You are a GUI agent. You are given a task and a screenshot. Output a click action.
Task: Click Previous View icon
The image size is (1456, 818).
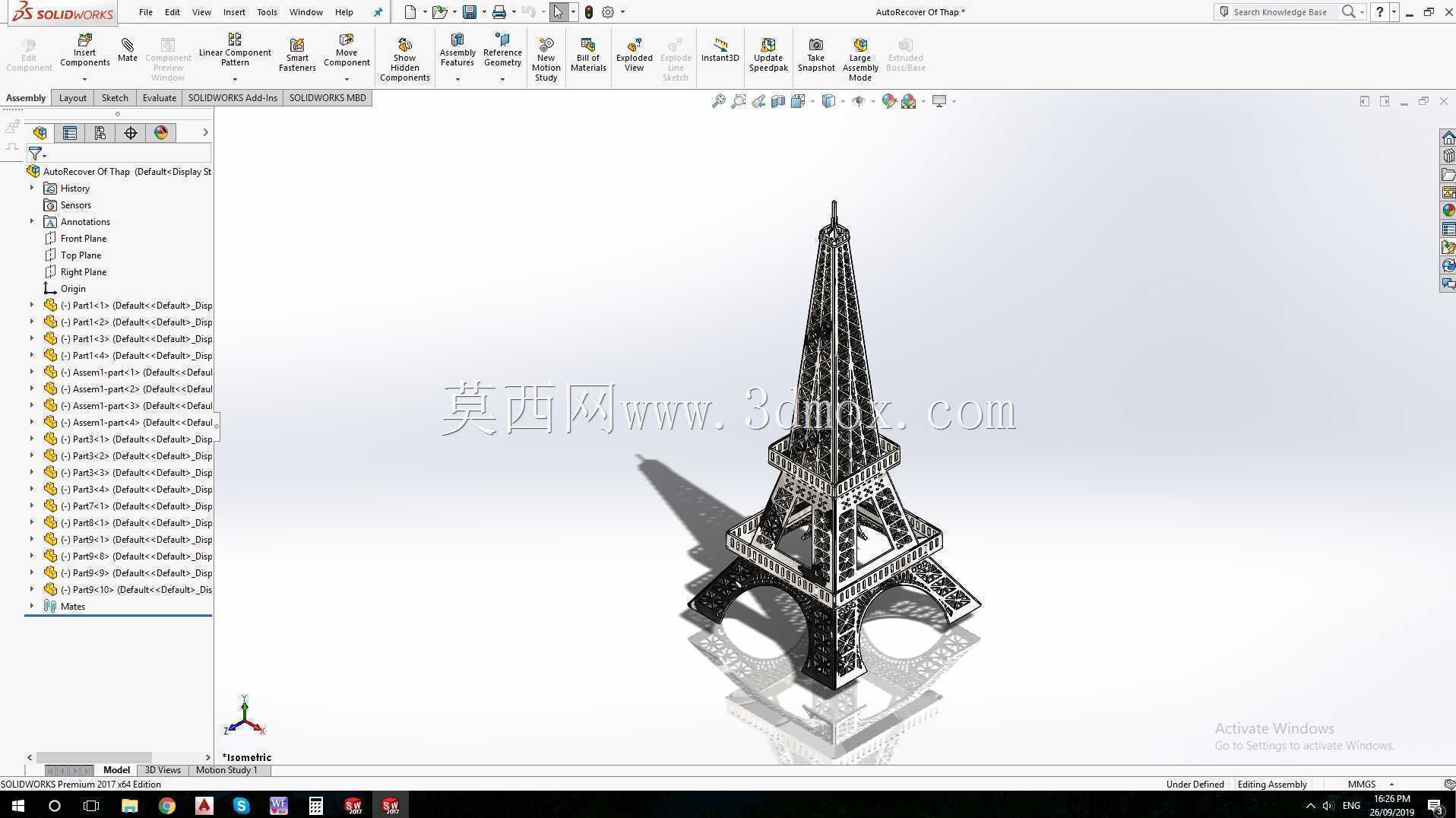pos(758,101)
